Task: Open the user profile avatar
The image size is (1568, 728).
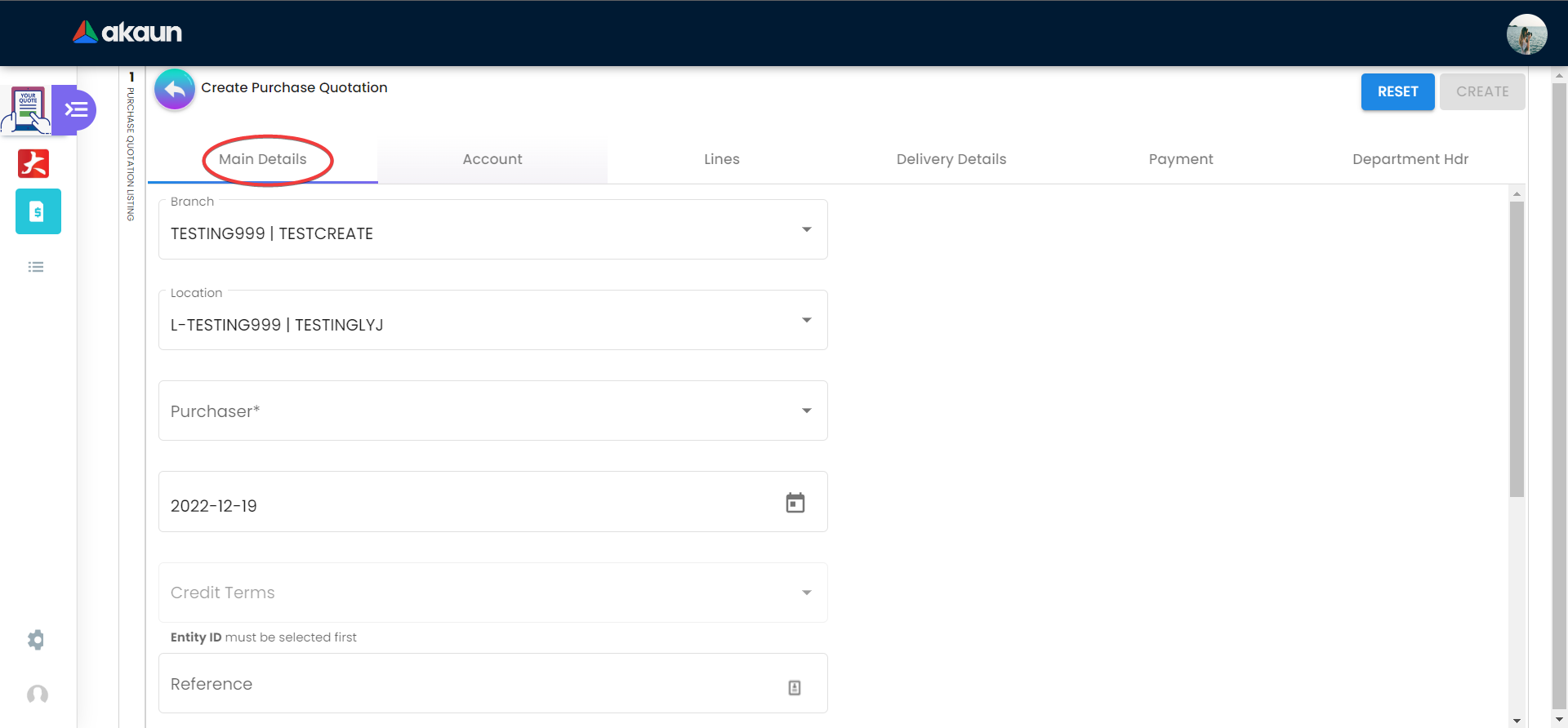Action: pos(1526,34)
